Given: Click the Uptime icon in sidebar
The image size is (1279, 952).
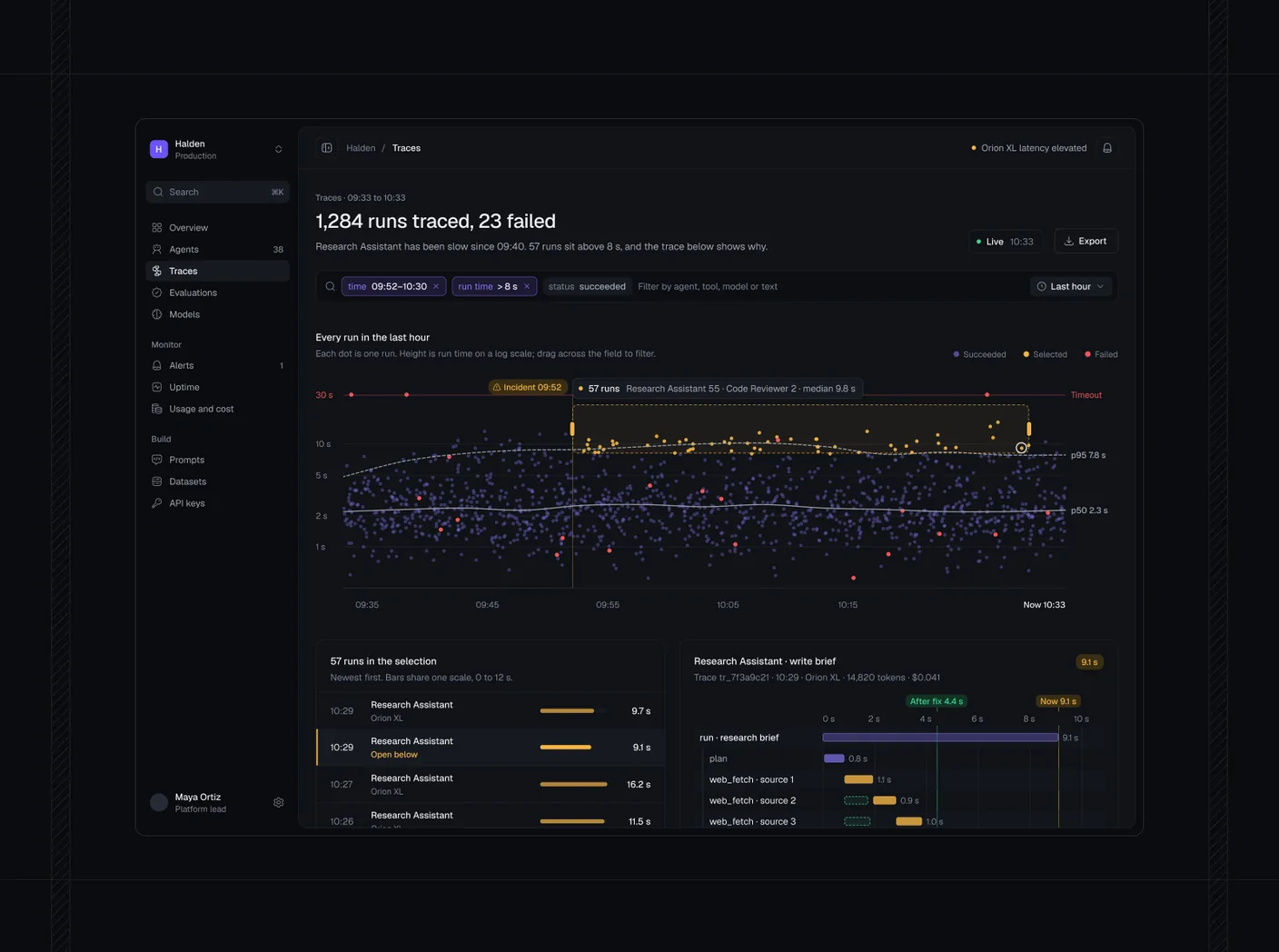Looking at the screenshot, I should click(157, 388).
